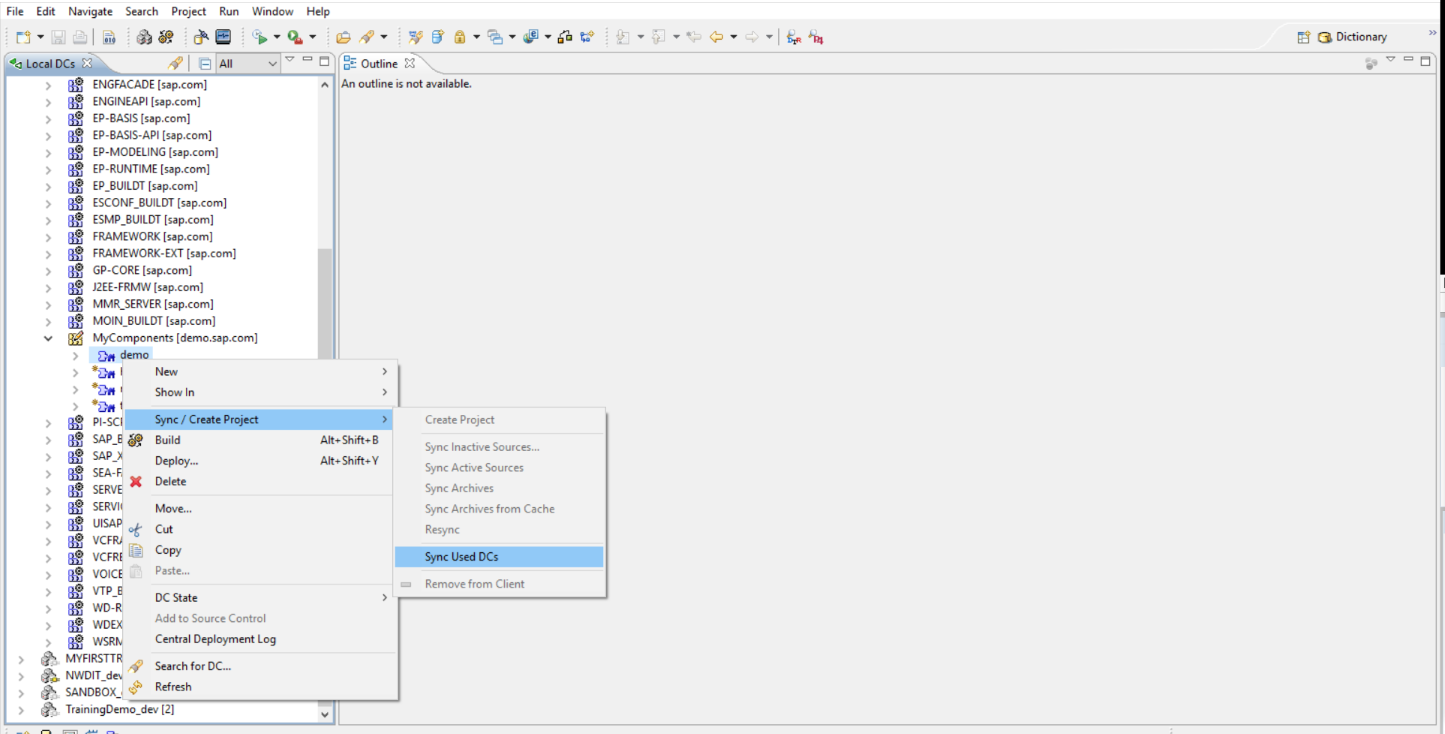
Task: Expand the demo DC node
Action: click(x=76, y=355)
